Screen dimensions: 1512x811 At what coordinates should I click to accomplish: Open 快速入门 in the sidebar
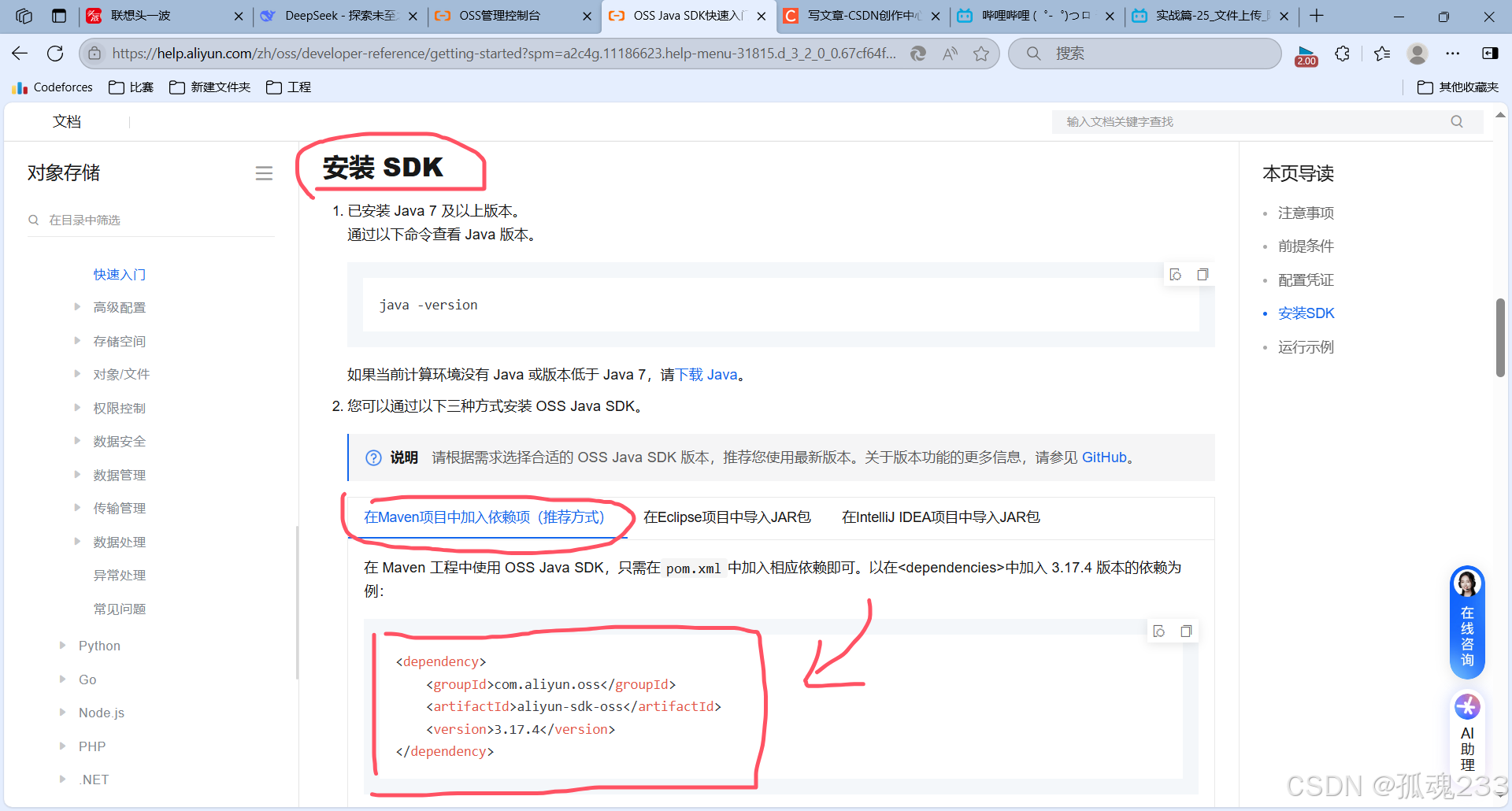pos(120,275)
